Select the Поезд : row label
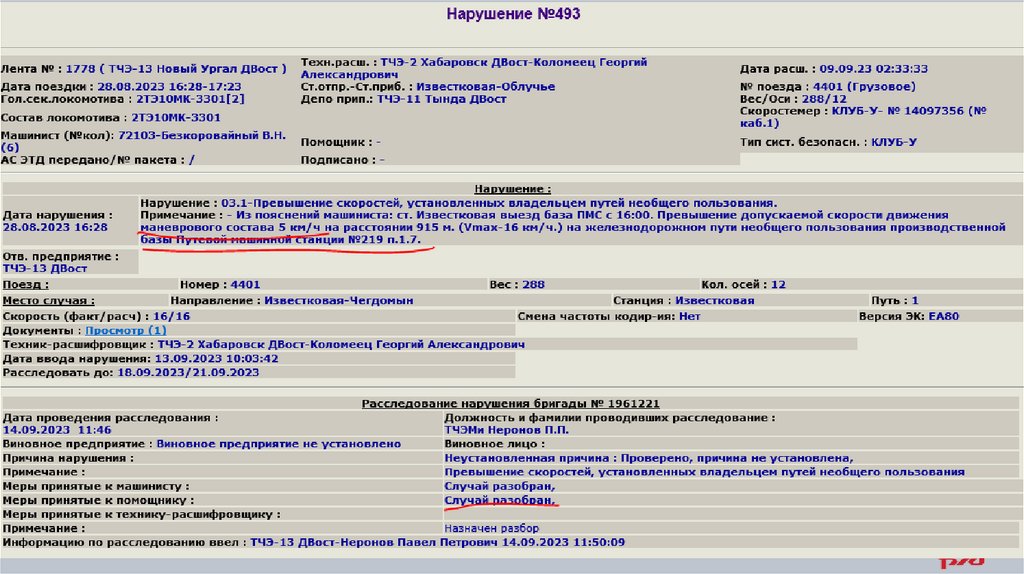 click(x=25, y=285)
